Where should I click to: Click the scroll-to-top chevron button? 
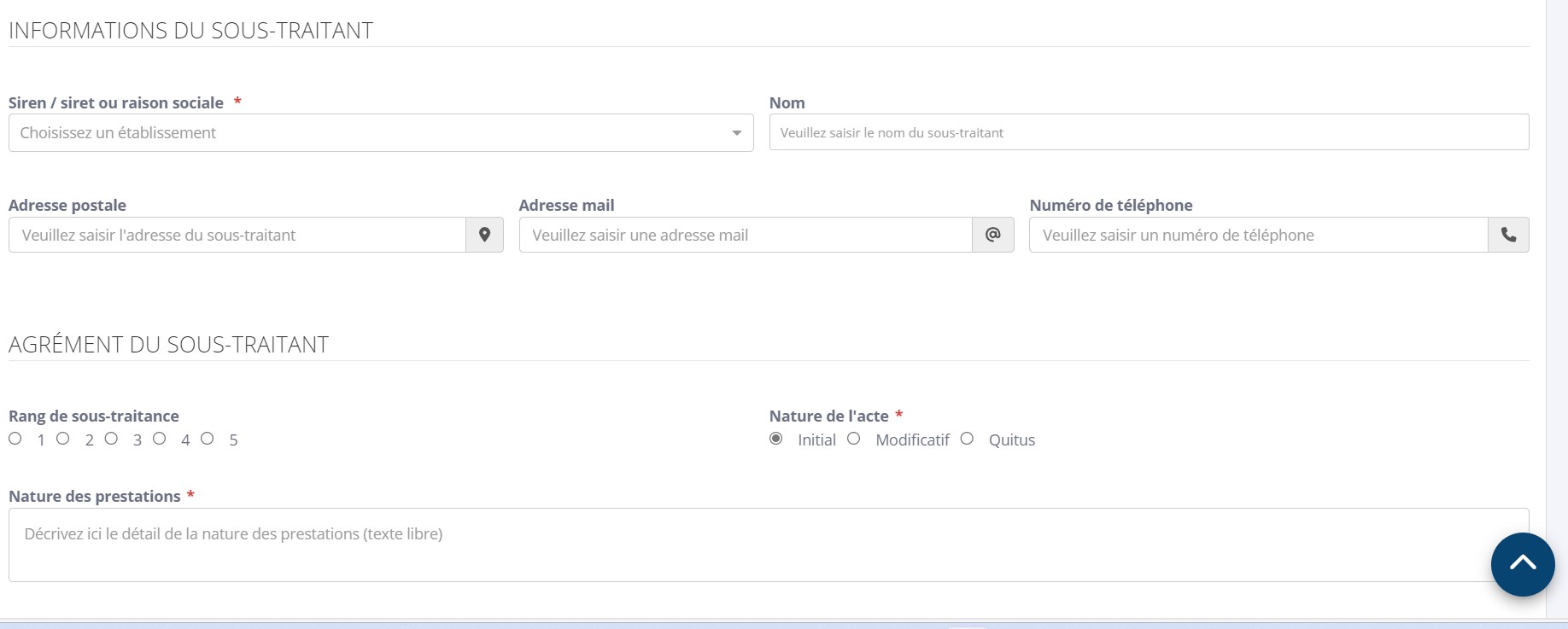[1522, 564]
